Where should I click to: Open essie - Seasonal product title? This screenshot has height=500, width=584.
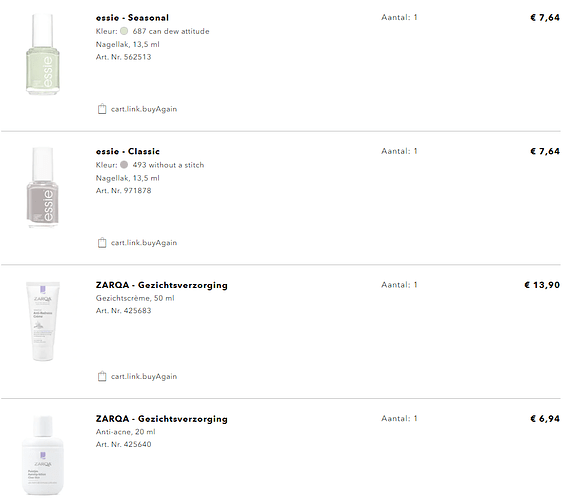[x=132, y=18]
